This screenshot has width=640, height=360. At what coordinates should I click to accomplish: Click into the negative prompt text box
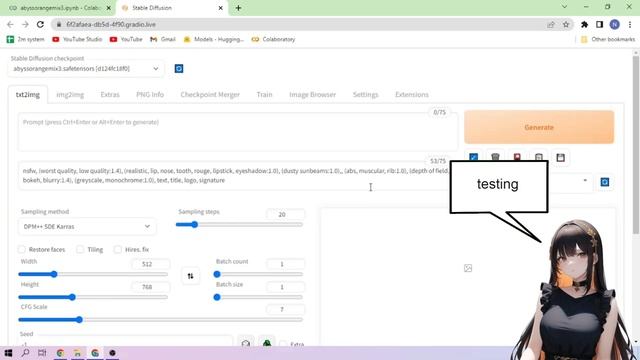click(233, 176)
